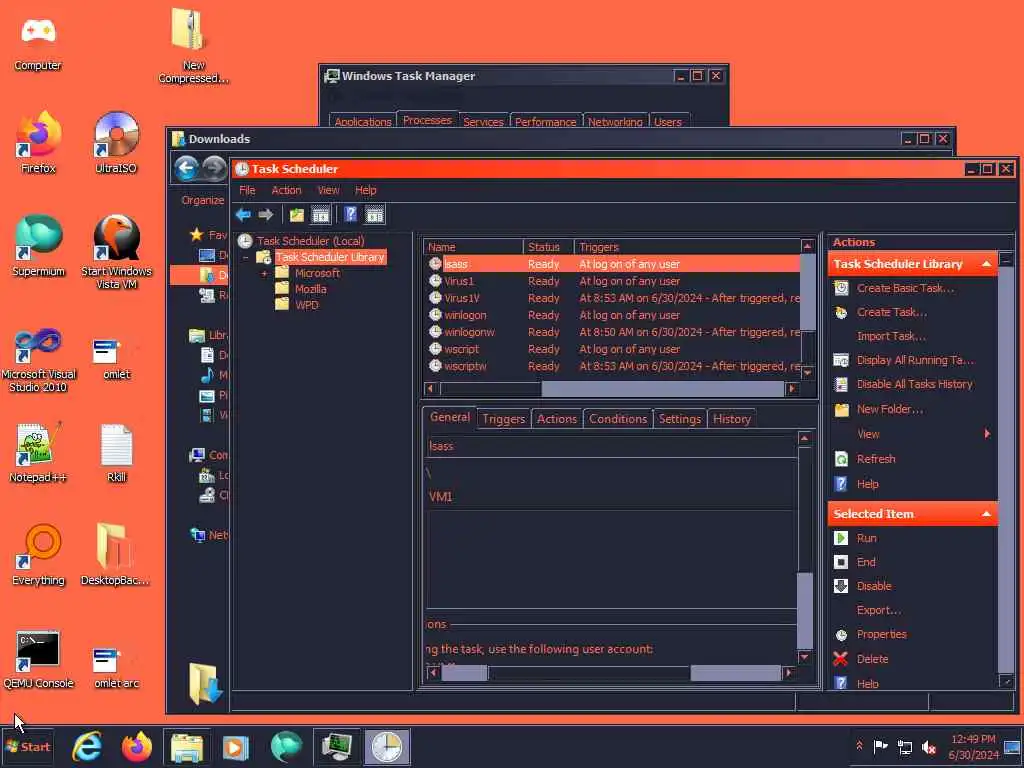
Task: Click Organize in Downloads window
Action: [x=202, y=200]
